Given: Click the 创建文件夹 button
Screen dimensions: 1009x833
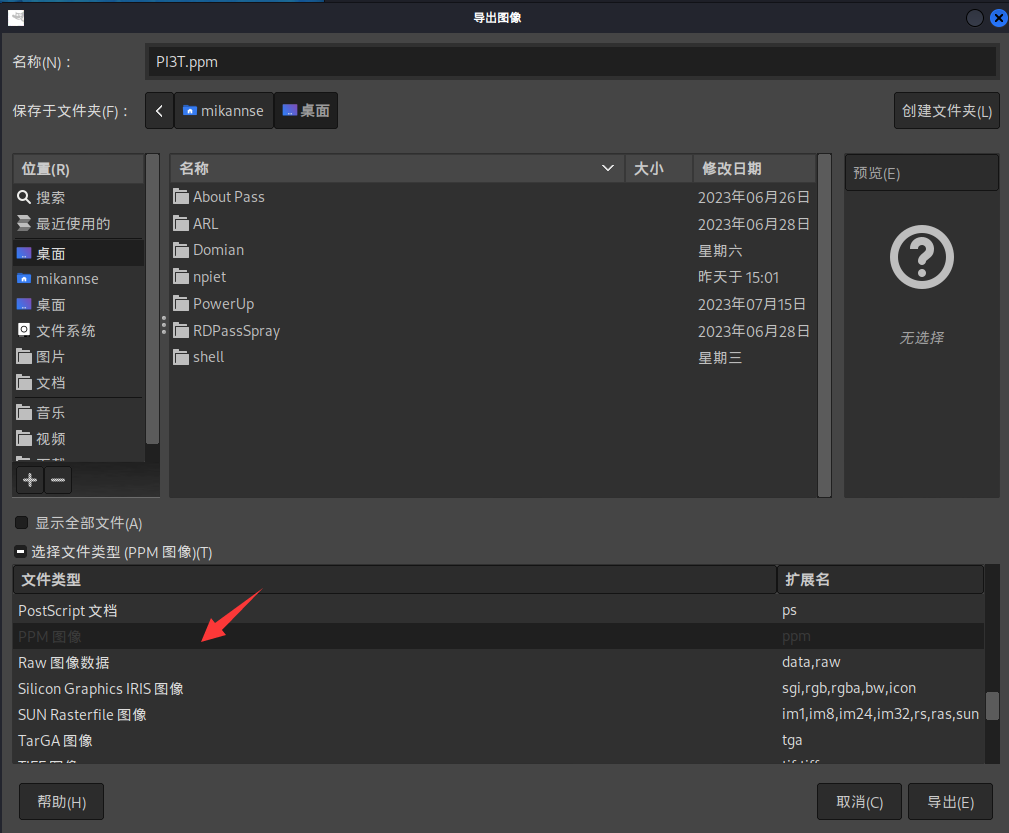Looking at the screenshot, I should 947,111.
